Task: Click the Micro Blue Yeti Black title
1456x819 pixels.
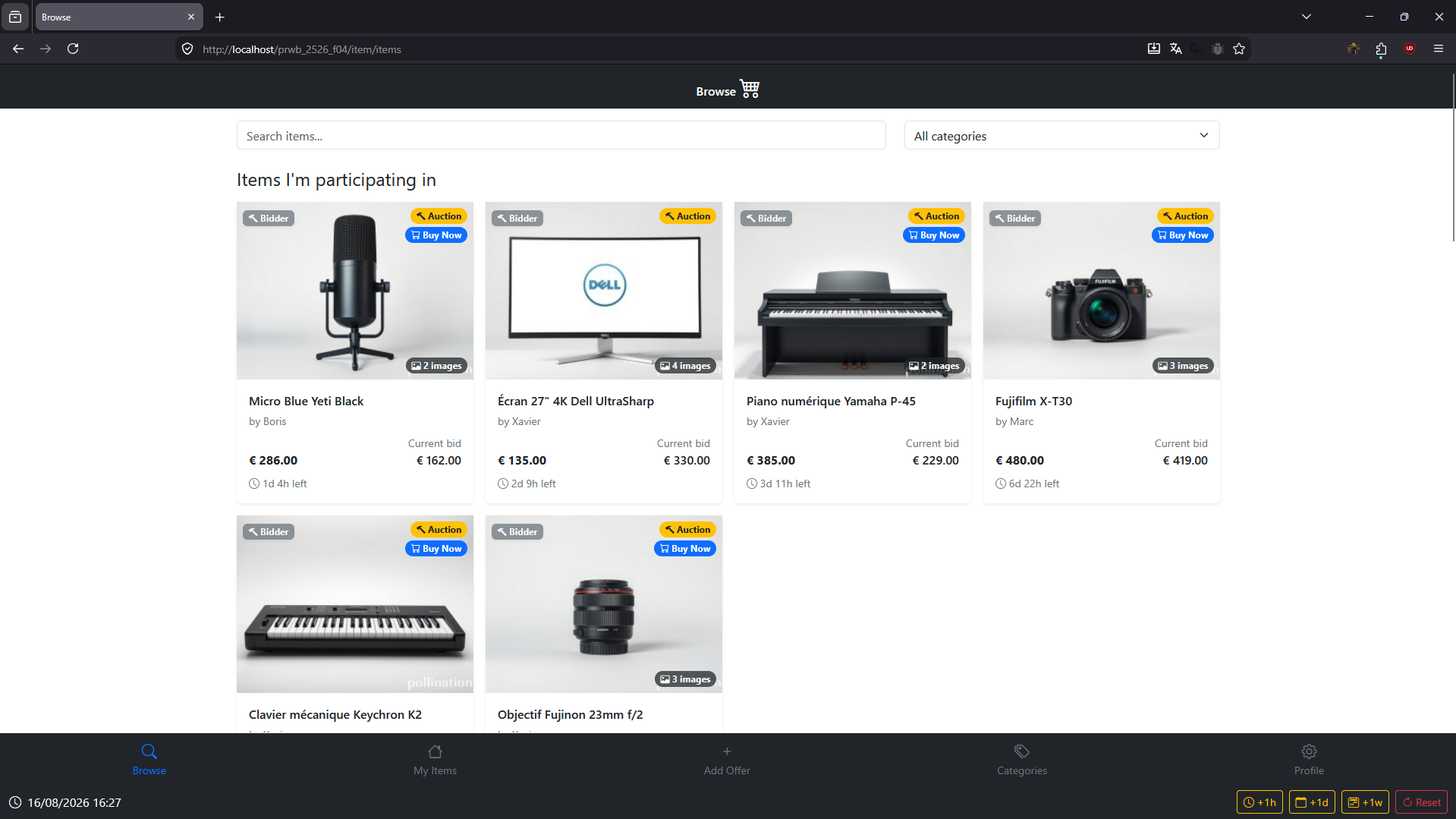Action: (306, 401)
